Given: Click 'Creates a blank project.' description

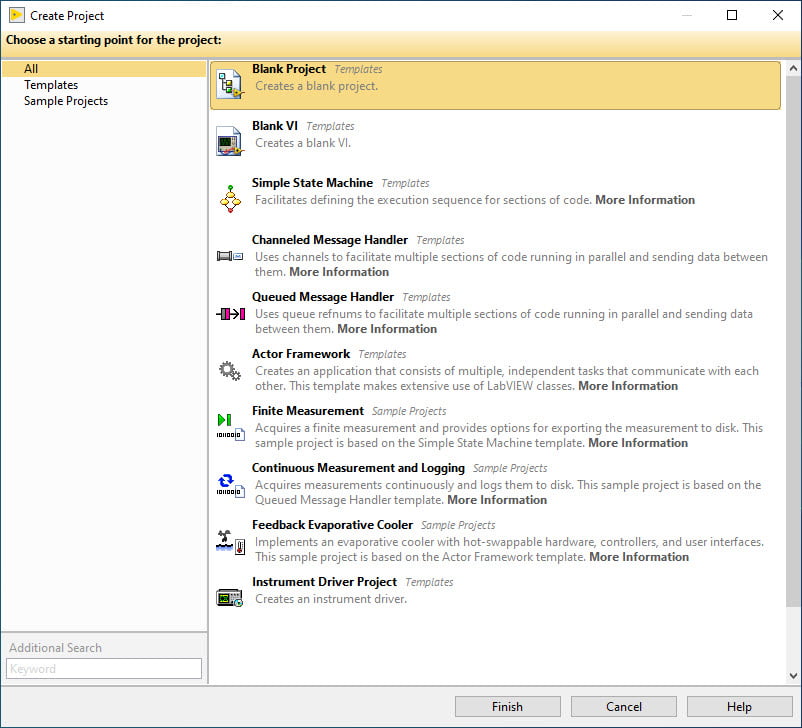Looking at the screenshot, I should [317, 86].
